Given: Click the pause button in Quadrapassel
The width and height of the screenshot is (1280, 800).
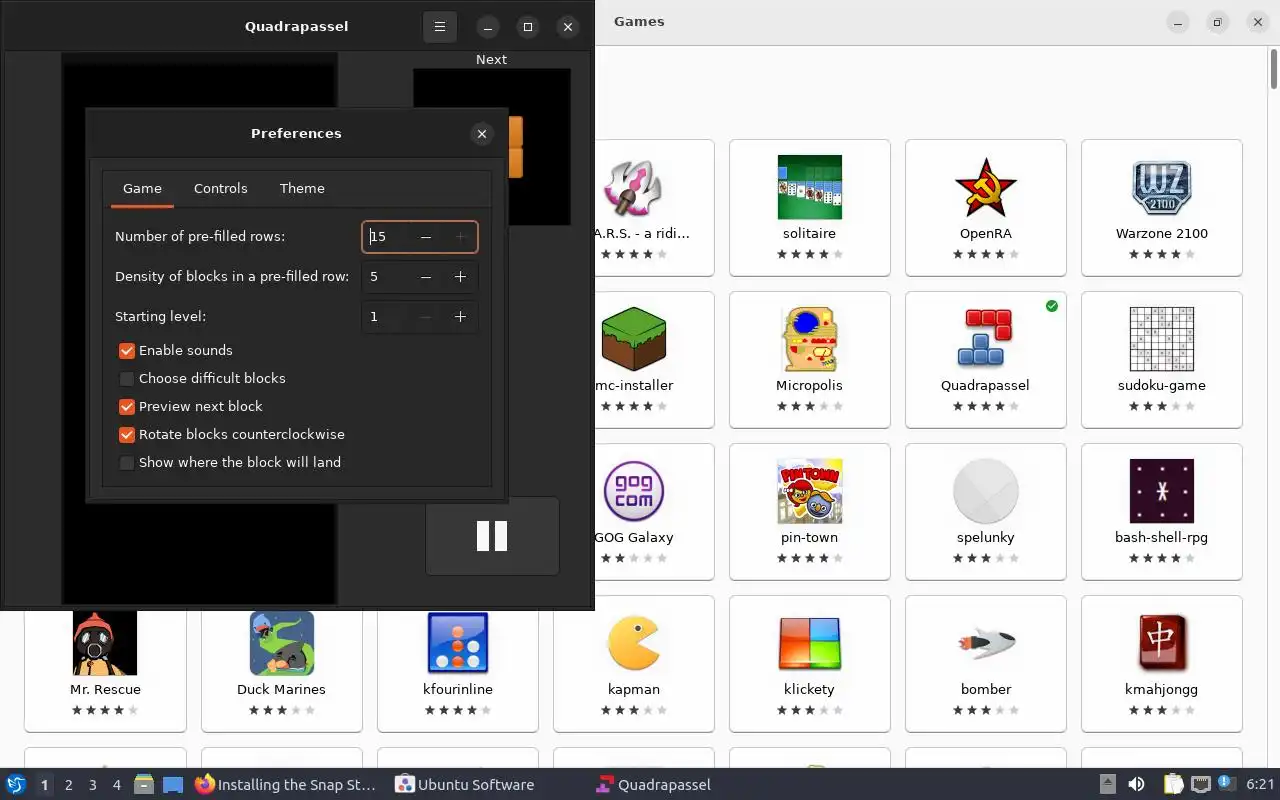Looking at the screenshot, I should point(492,536).
